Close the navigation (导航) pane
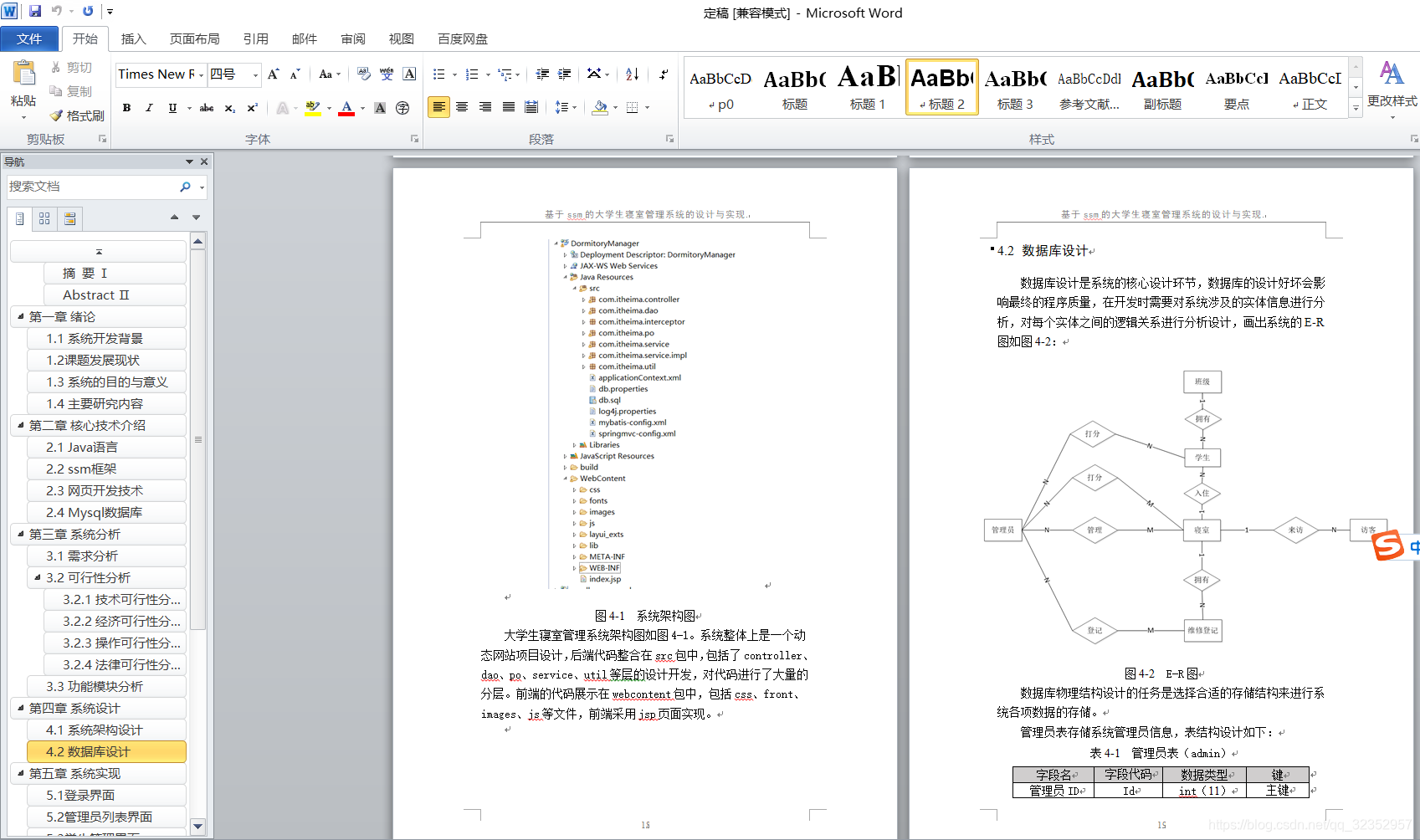Image resolution: width=1420 pixels, height=840 pixels. (204, 161)
